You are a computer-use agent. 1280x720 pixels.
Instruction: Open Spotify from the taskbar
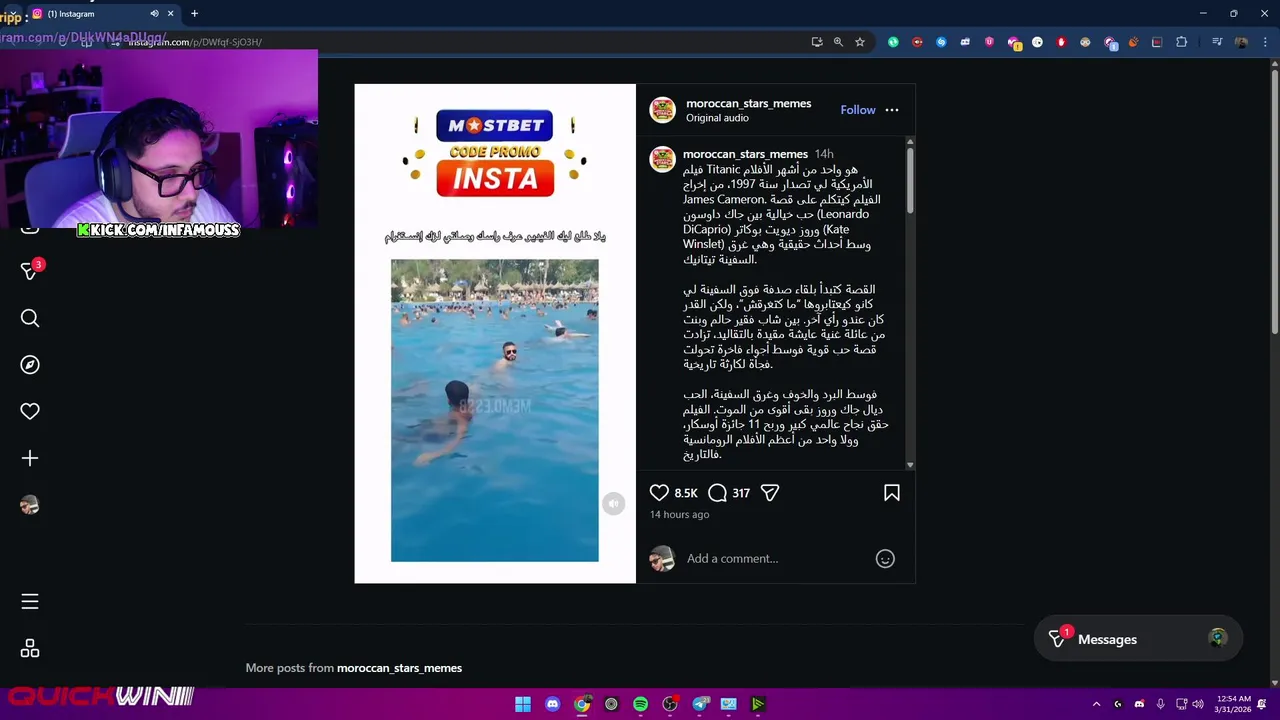point(640,704)
